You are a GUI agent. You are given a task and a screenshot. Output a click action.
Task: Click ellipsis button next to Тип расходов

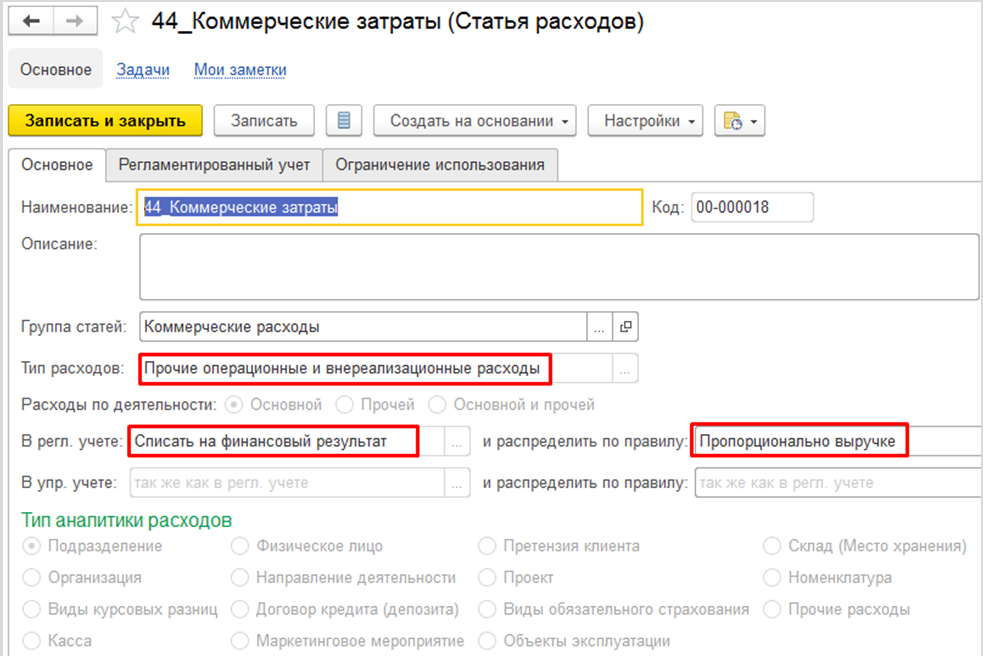pos(625,369)
